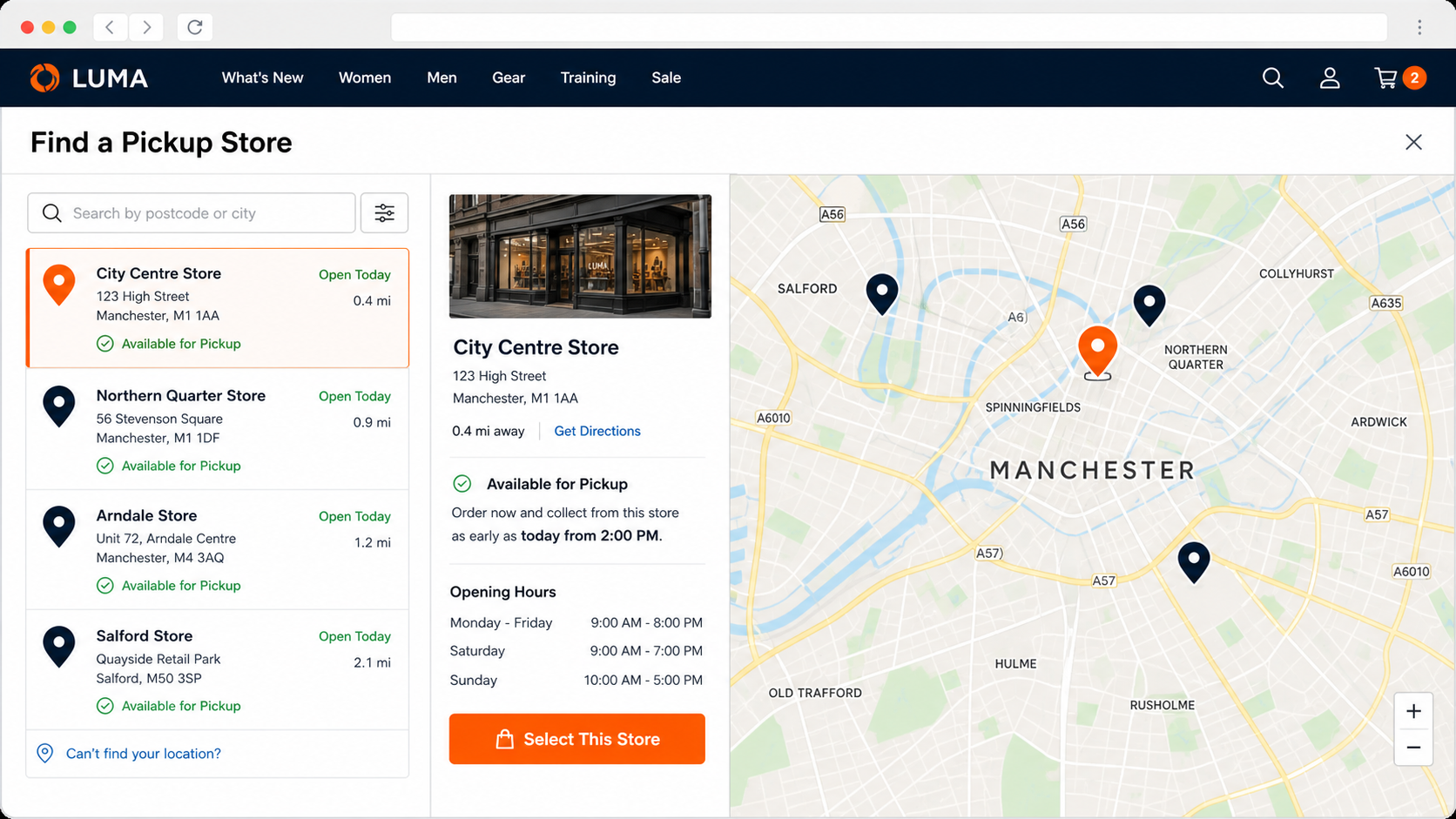Zoom in on the map with plus
The height and width of the screenshot is (819, 1456).
1413,711
